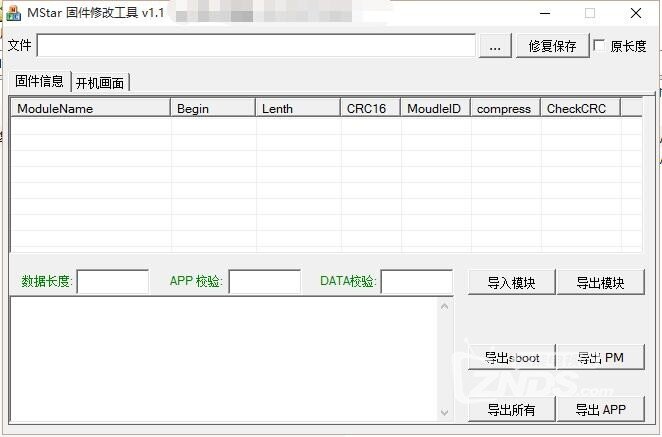Image resolution: width=662 pixels, height=437 pixels.
Task: Click inside the log text area
Action: (224, 359)
